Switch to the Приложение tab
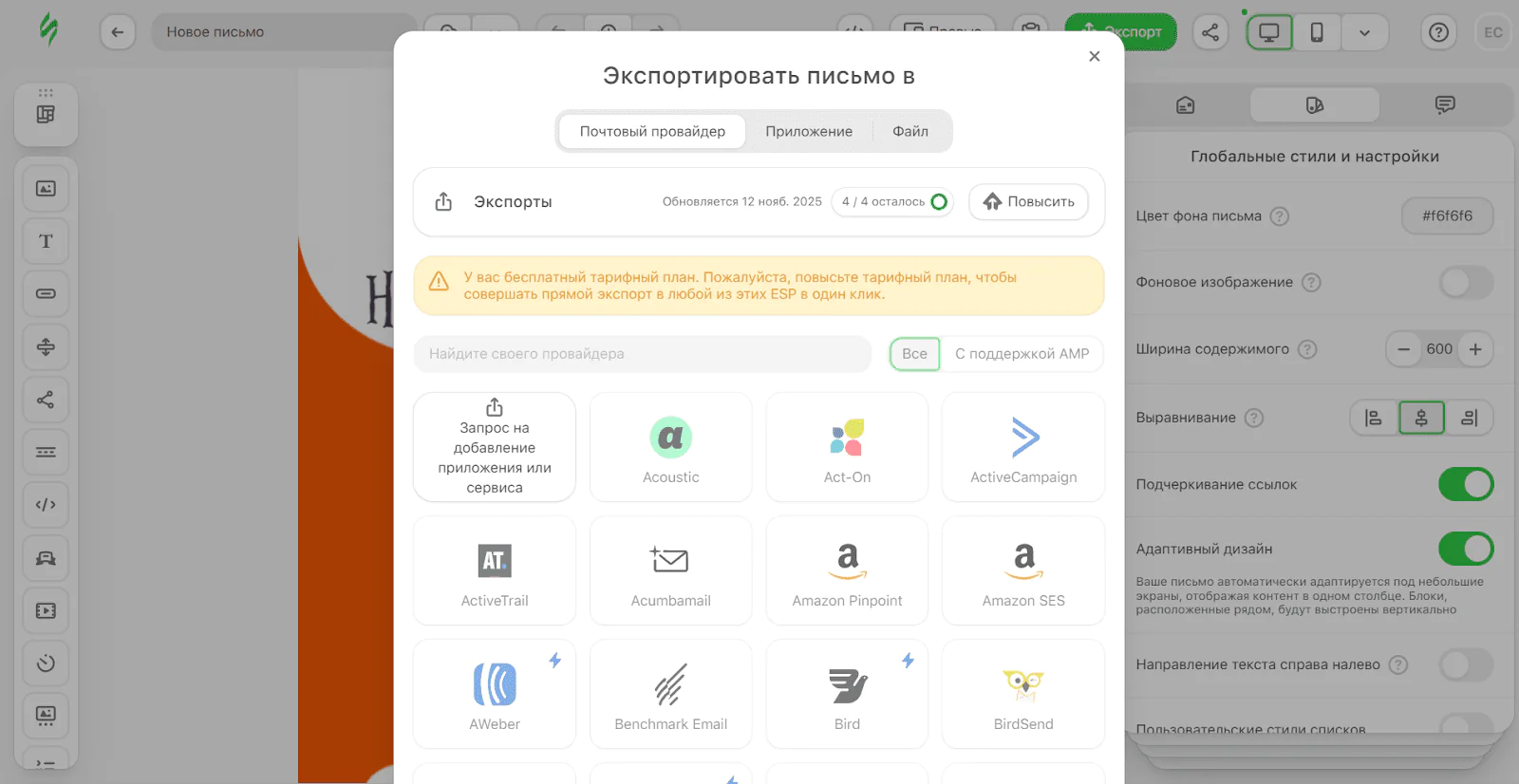Screen dimensions: 1519x784 (x=809, y=131)
